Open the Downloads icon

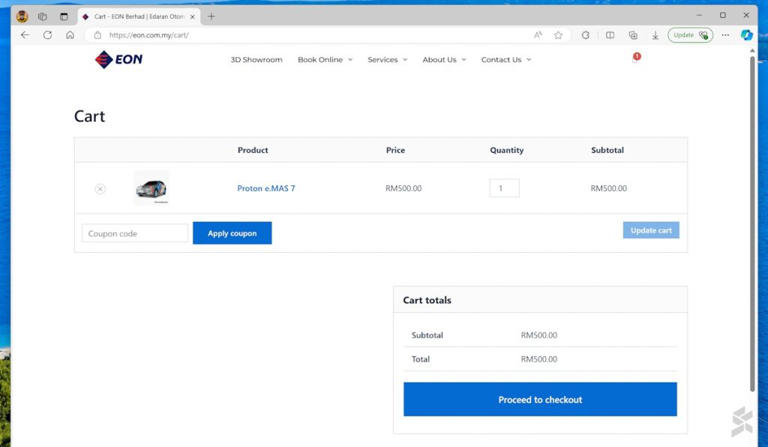(x=655, y=35)
